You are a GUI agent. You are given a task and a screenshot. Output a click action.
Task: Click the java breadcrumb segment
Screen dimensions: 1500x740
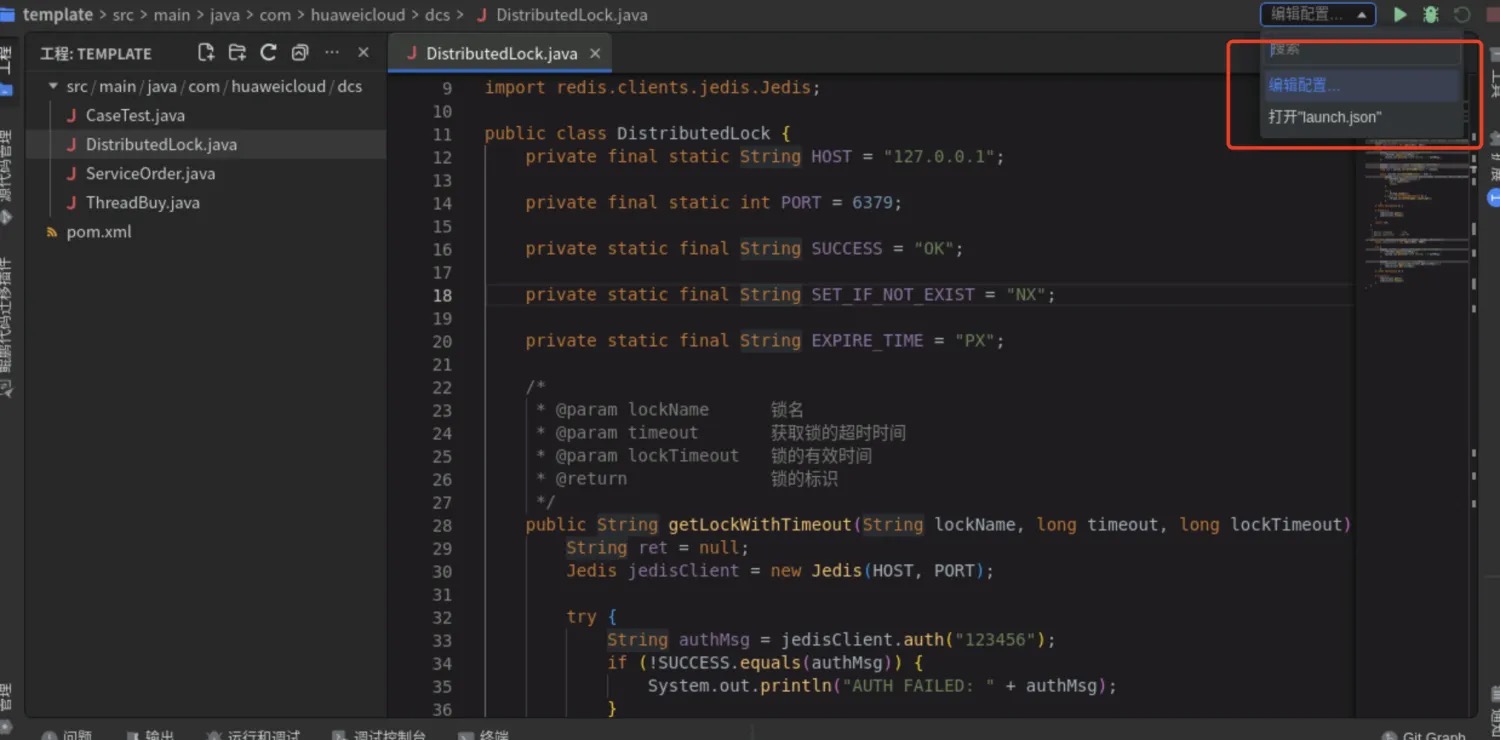point(225,15)
